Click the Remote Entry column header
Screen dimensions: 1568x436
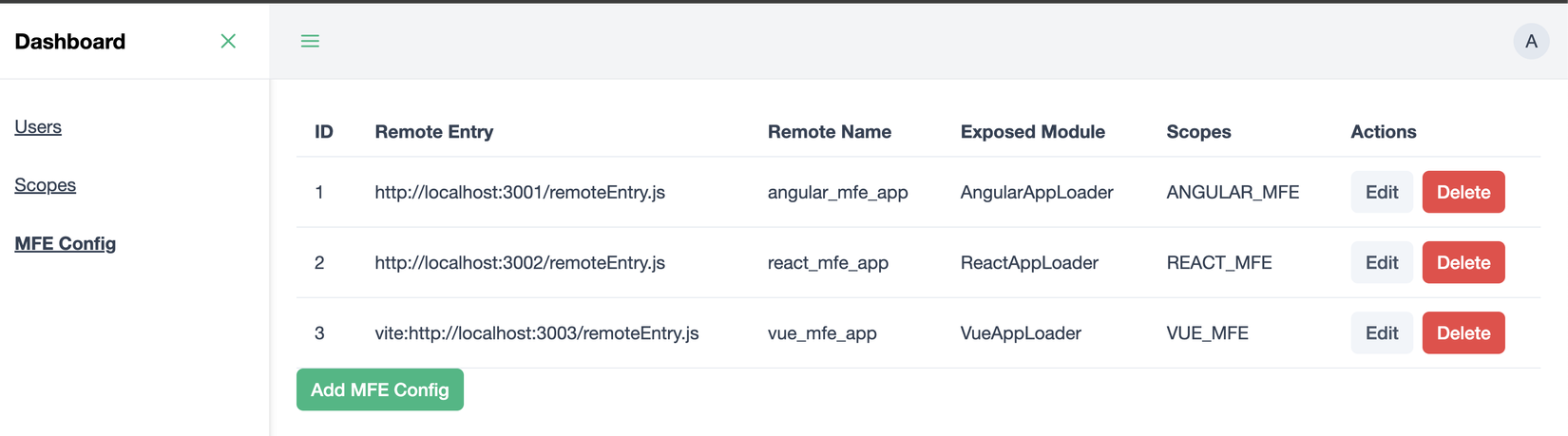tap(433, 132)
